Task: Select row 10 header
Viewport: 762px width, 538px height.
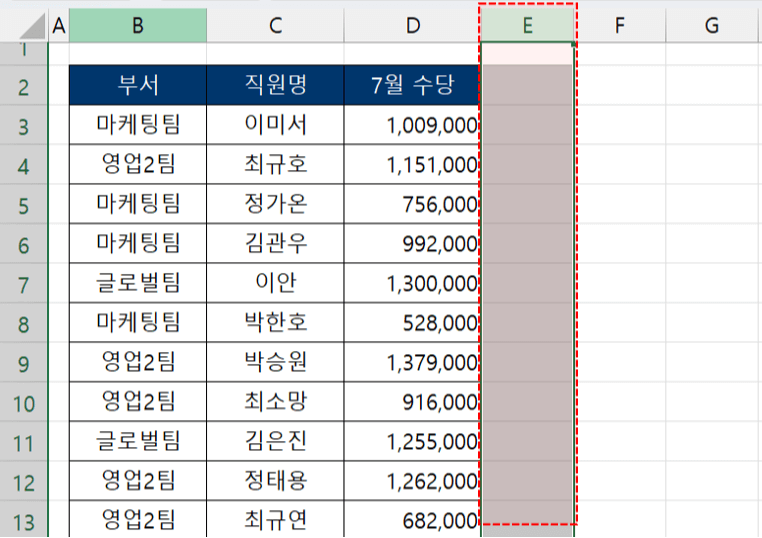Action: [23, 402]
